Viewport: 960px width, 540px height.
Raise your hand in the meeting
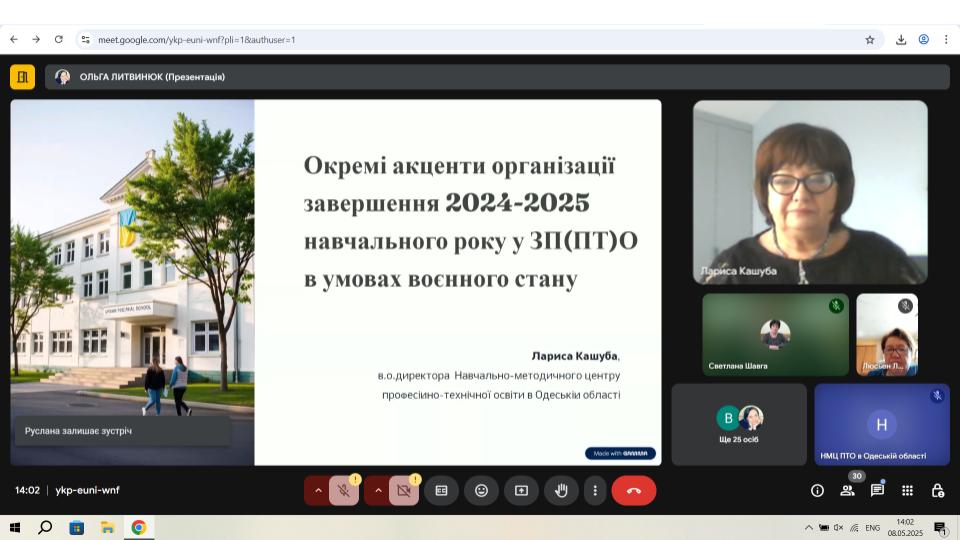point(561,490)
